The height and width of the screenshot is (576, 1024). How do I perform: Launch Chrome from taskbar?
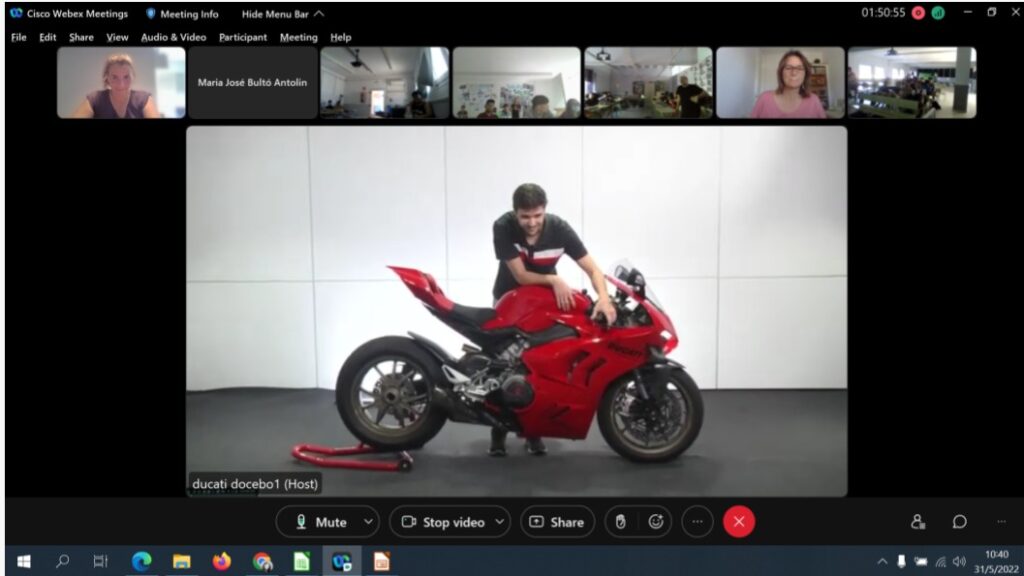(262, 561)
